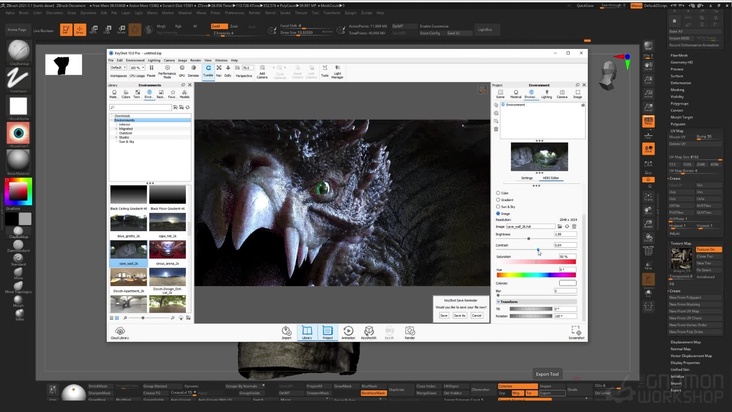
Task: Click the Import icon in bottom bar
Action: 286,332
